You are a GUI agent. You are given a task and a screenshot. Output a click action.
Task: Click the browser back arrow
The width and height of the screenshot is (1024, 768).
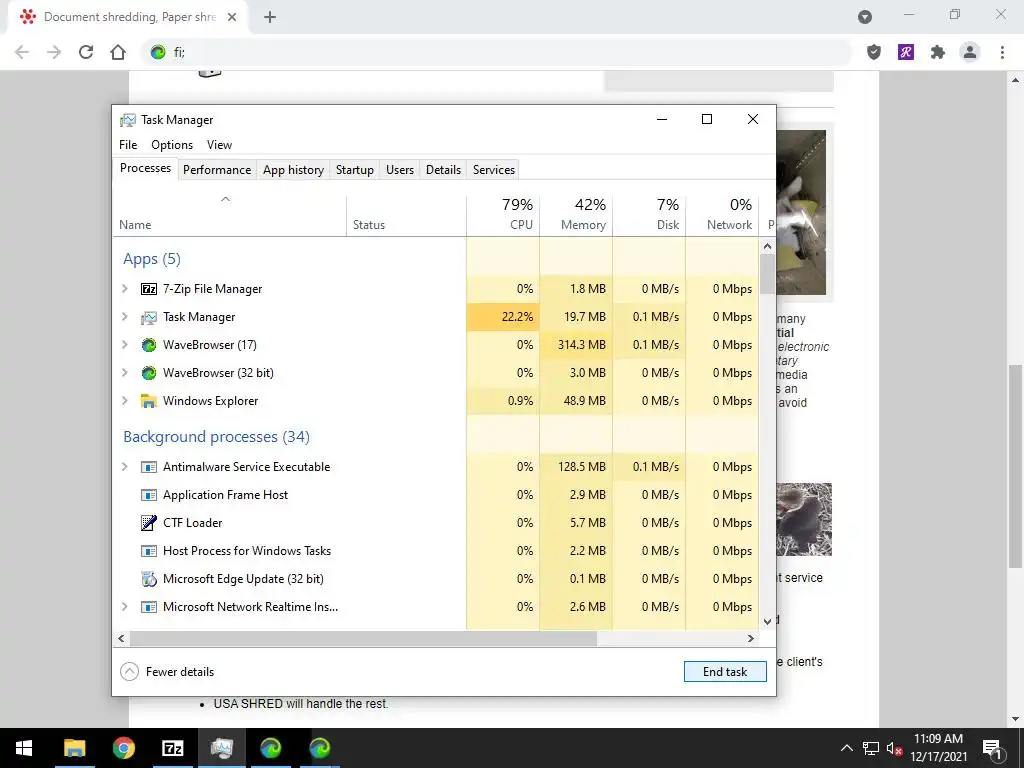[22, 52]
